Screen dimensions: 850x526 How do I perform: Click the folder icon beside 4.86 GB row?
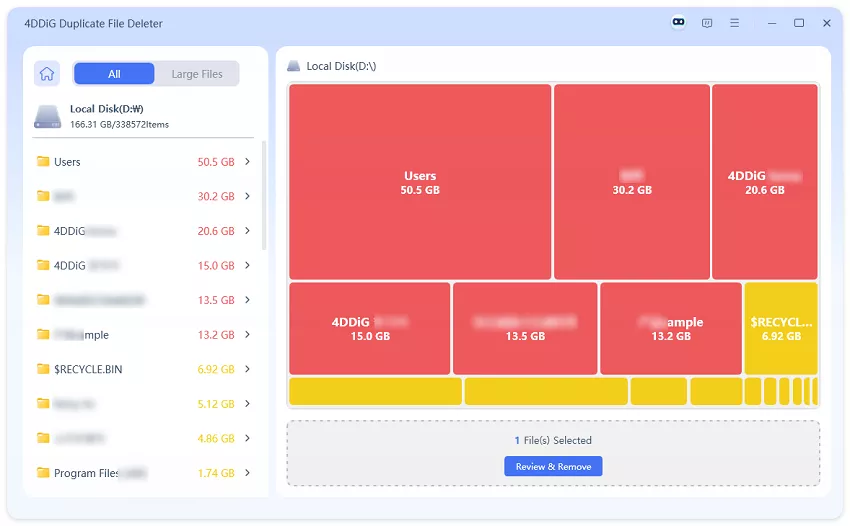point(43,438)
